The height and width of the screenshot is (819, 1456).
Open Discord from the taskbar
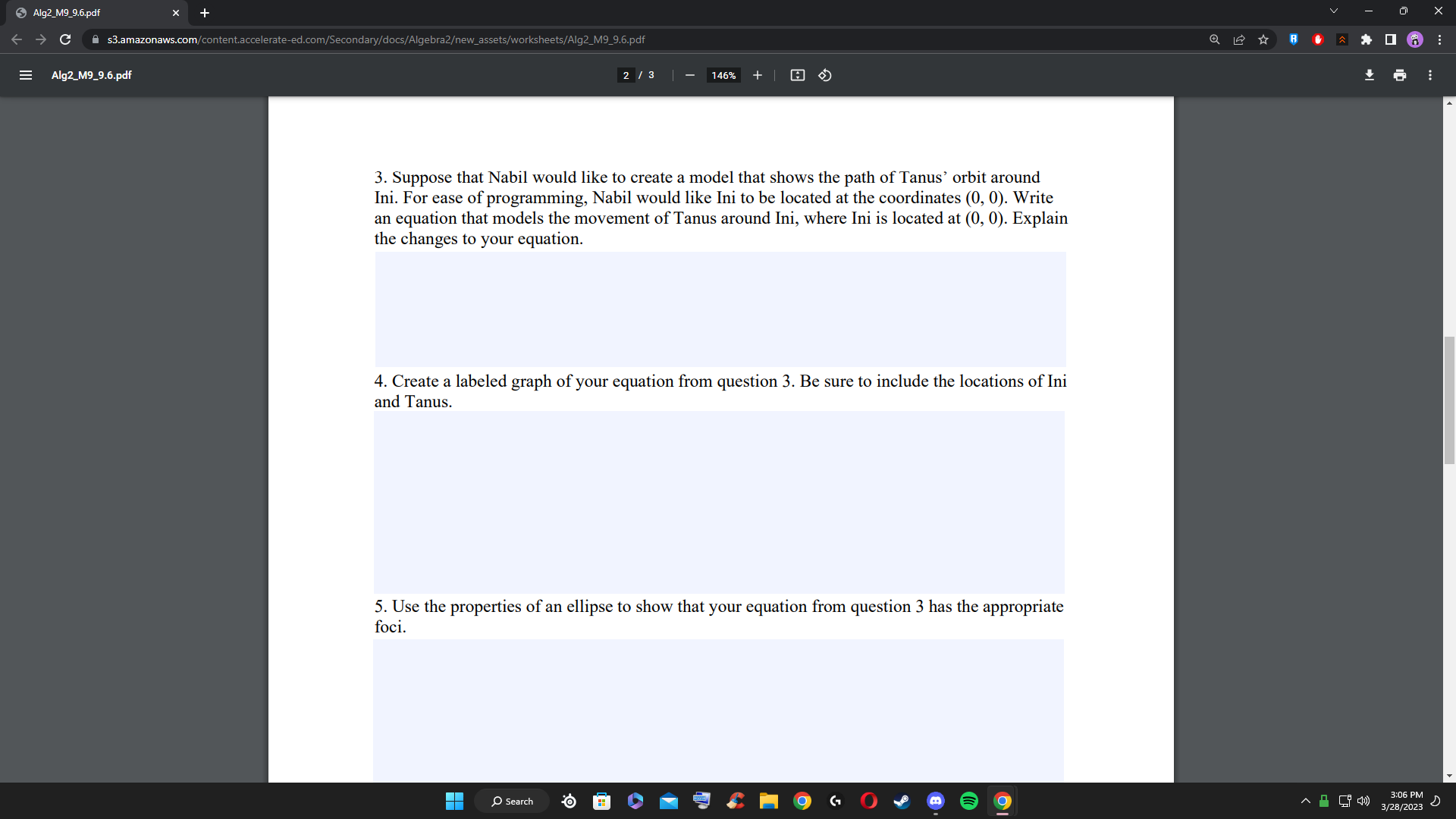click(x=935, y=801)
